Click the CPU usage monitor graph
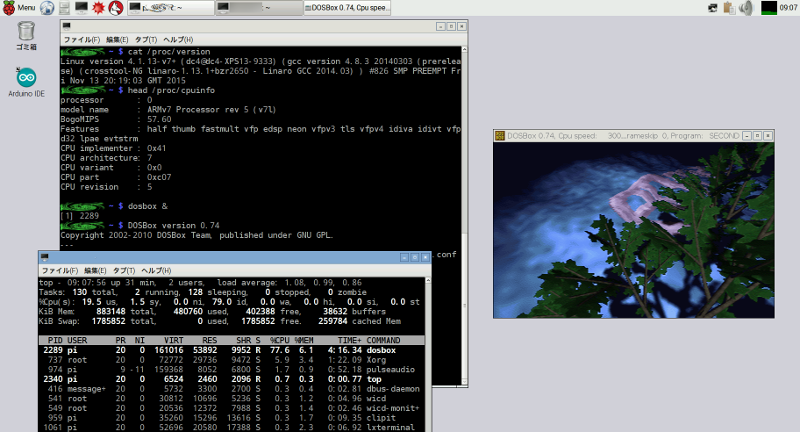 (768, 8)
